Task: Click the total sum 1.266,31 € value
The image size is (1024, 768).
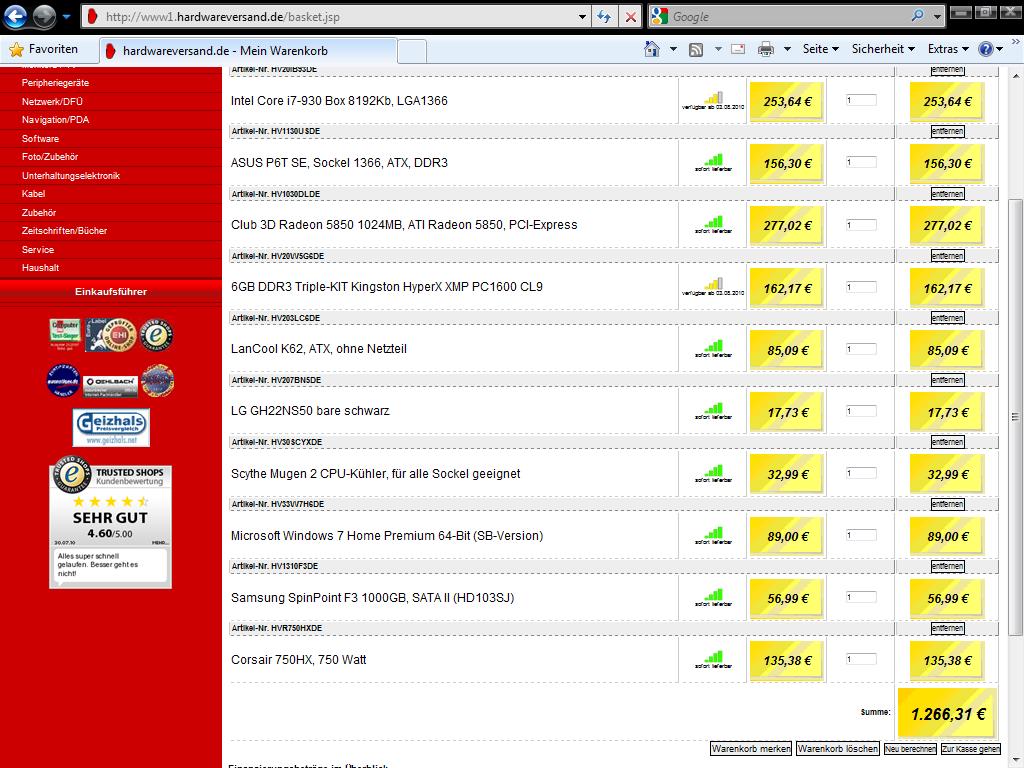Action: click(x=948, y=714)
